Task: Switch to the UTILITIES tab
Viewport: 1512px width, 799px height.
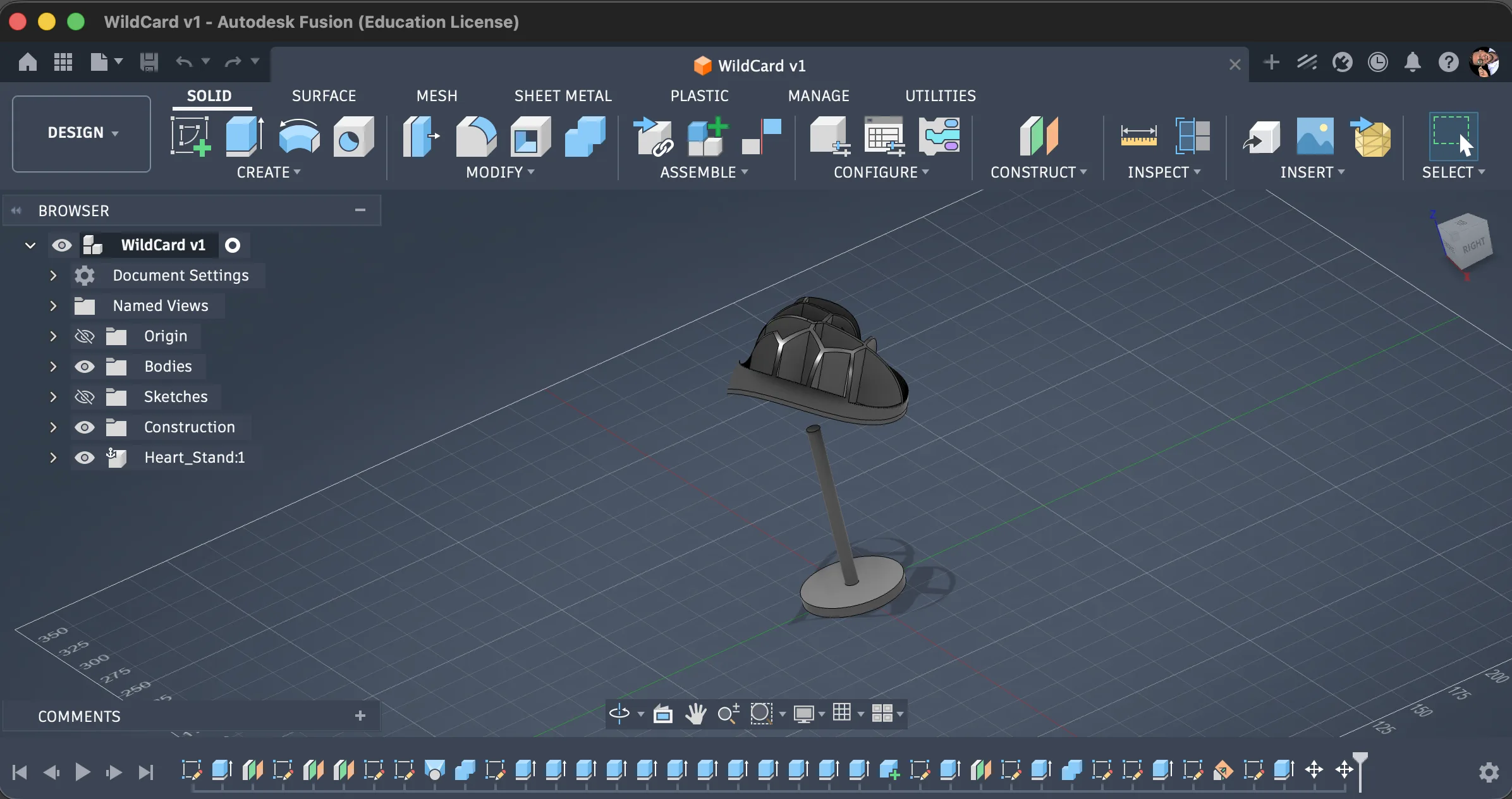Action: [940, 96]
